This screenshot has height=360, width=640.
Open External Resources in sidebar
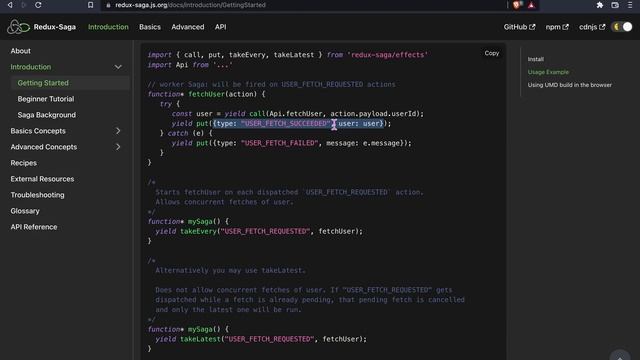click(42, 179)
